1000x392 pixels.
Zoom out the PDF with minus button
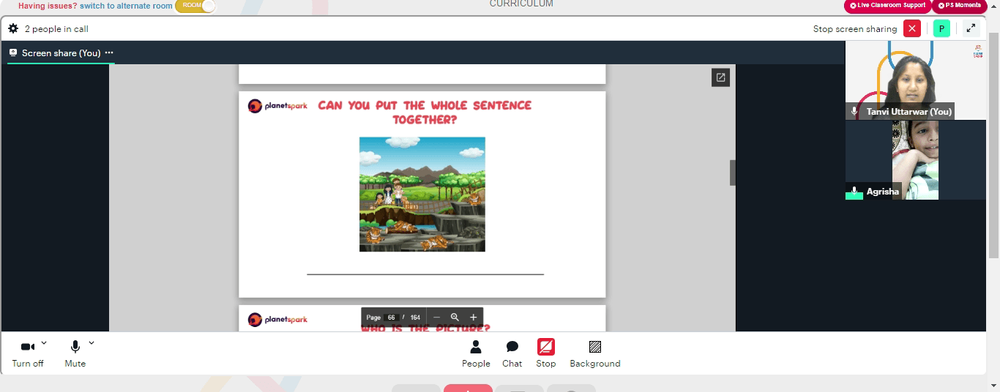pos(437,317)
